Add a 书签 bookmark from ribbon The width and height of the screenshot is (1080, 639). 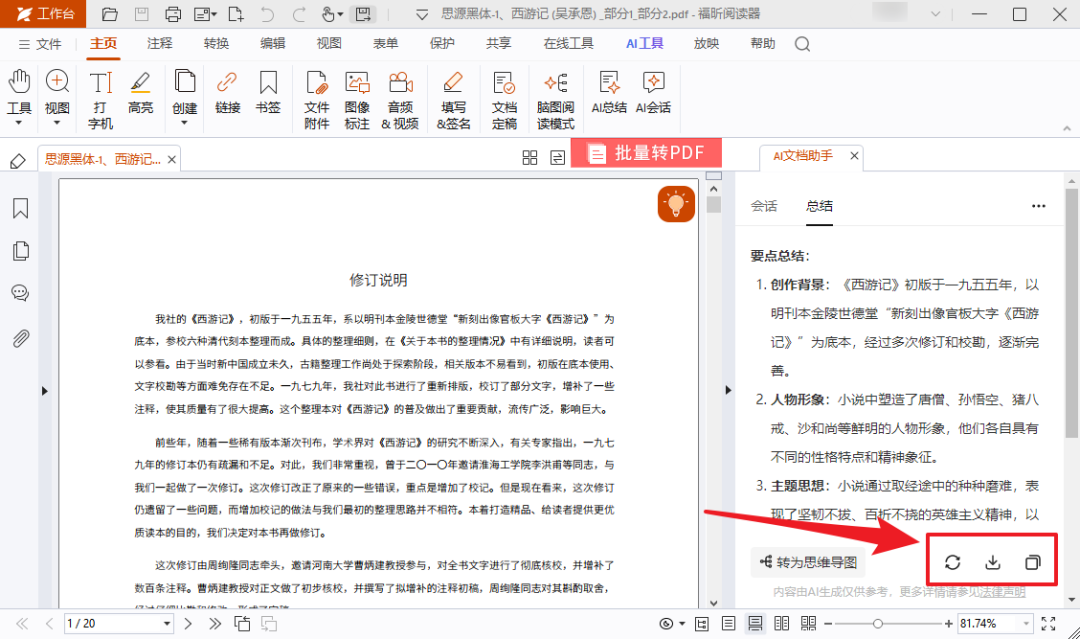click(268, 92)
